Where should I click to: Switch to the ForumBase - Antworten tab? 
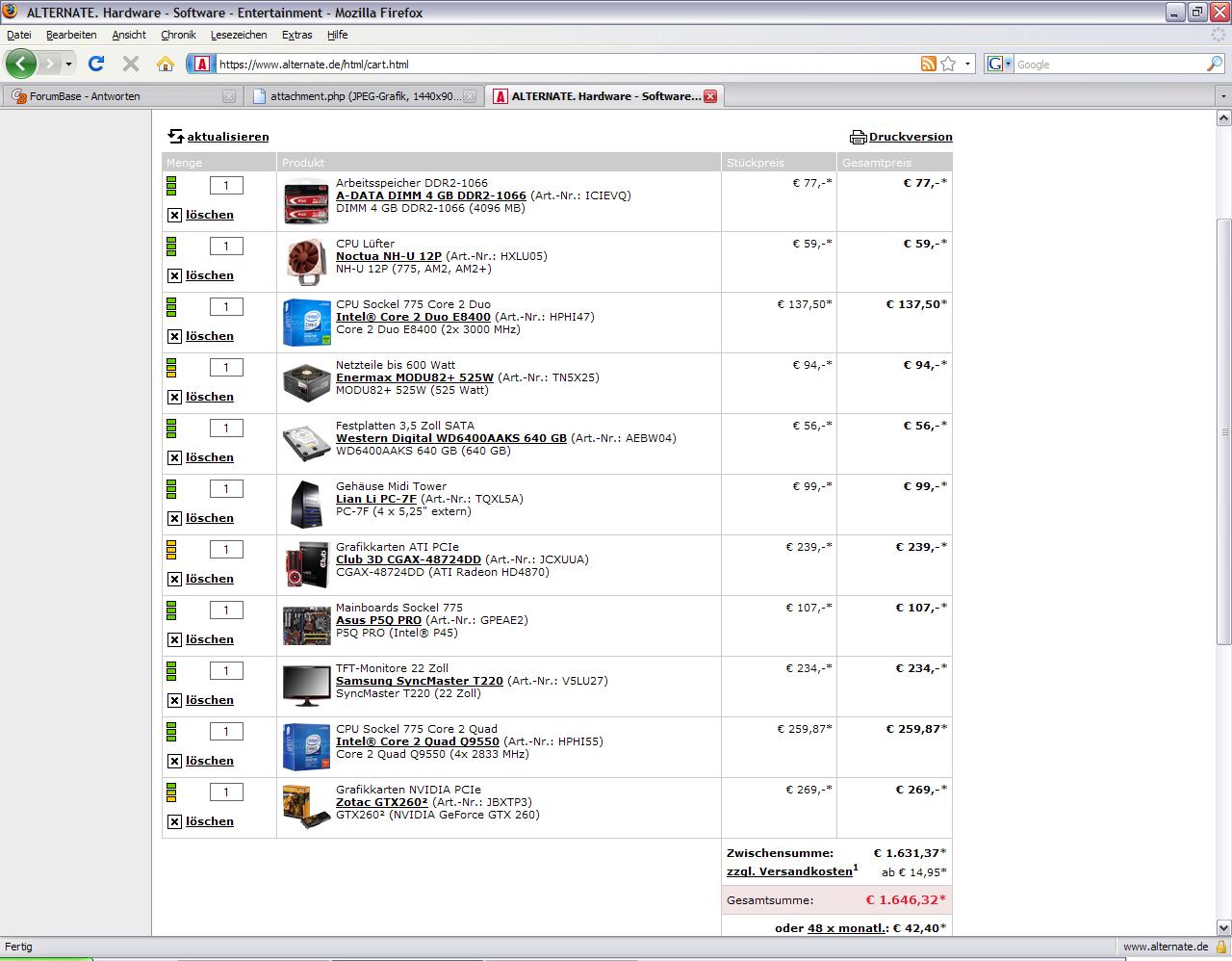[121, 96]
